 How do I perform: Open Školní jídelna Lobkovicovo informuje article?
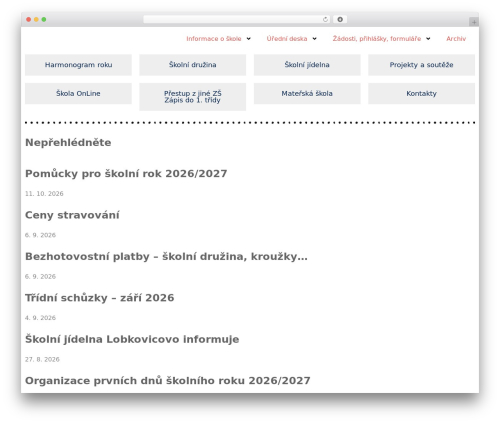coord(132,339)
